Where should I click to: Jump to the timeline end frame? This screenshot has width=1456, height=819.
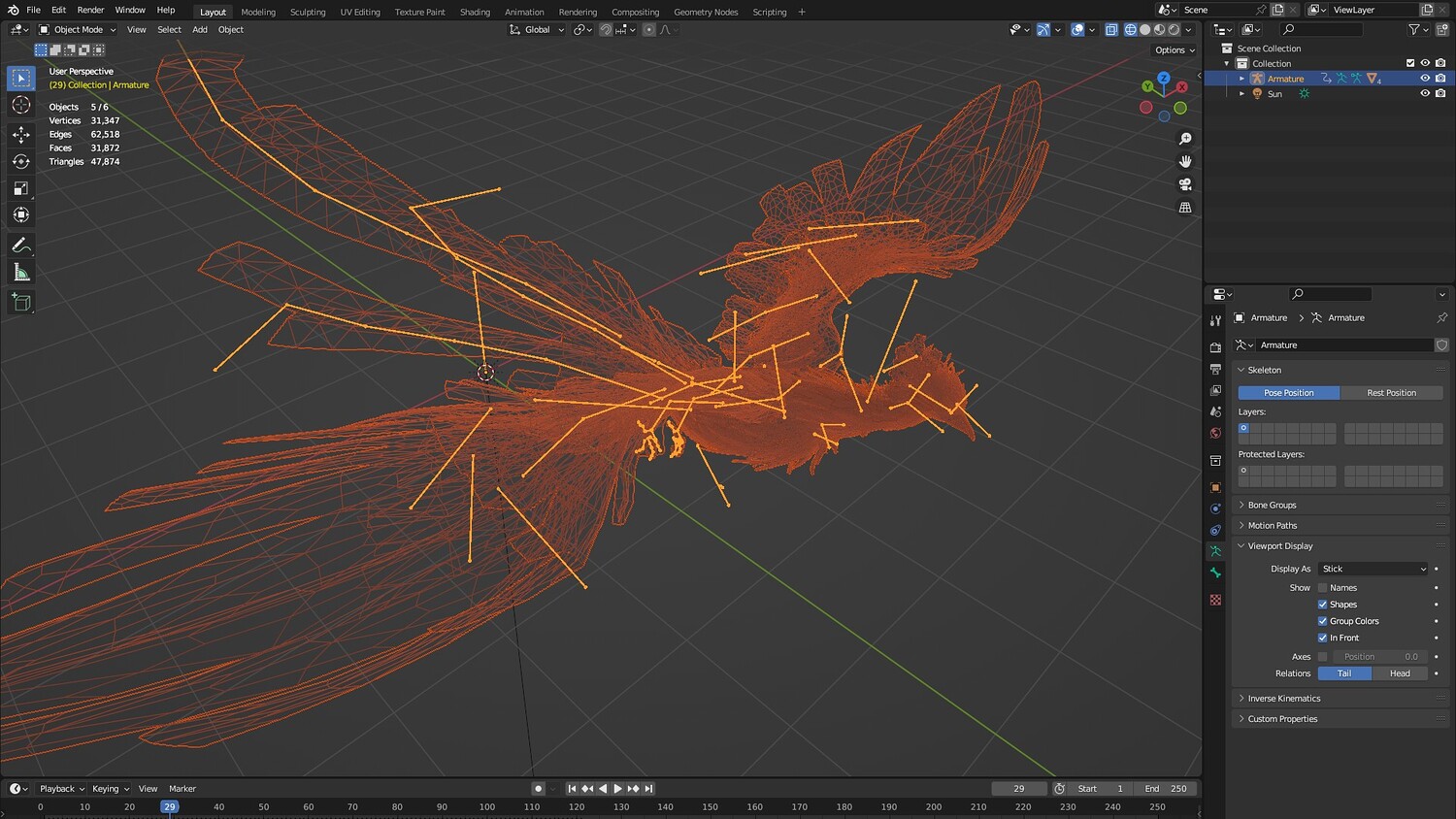pyautogui.click(x=648, y=789)
